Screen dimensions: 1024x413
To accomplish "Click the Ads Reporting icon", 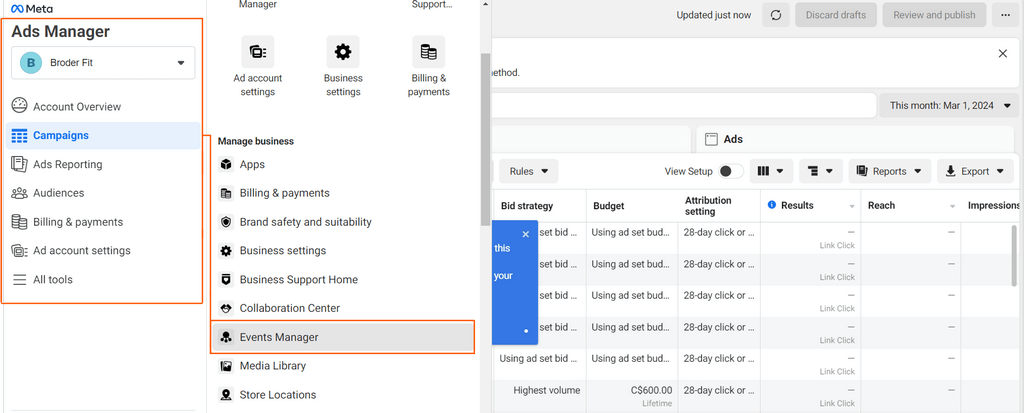I will click(20, 164).
